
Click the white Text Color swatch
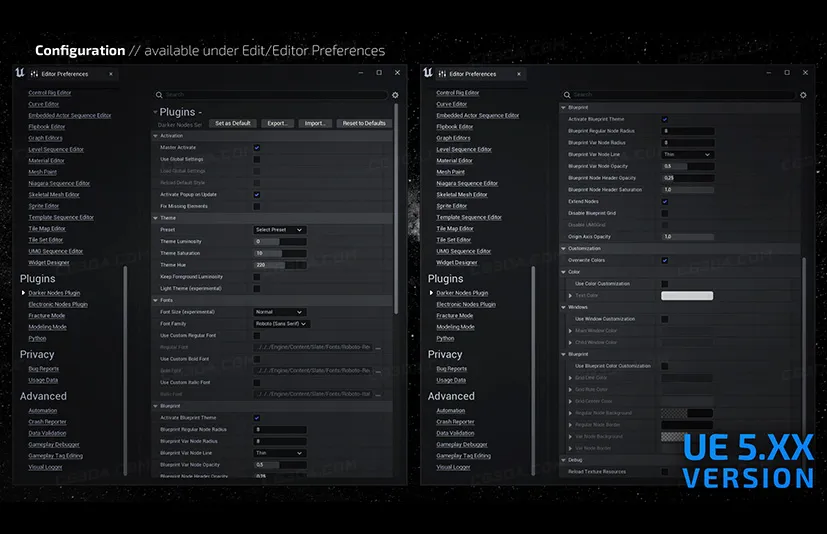coord(687,295)
